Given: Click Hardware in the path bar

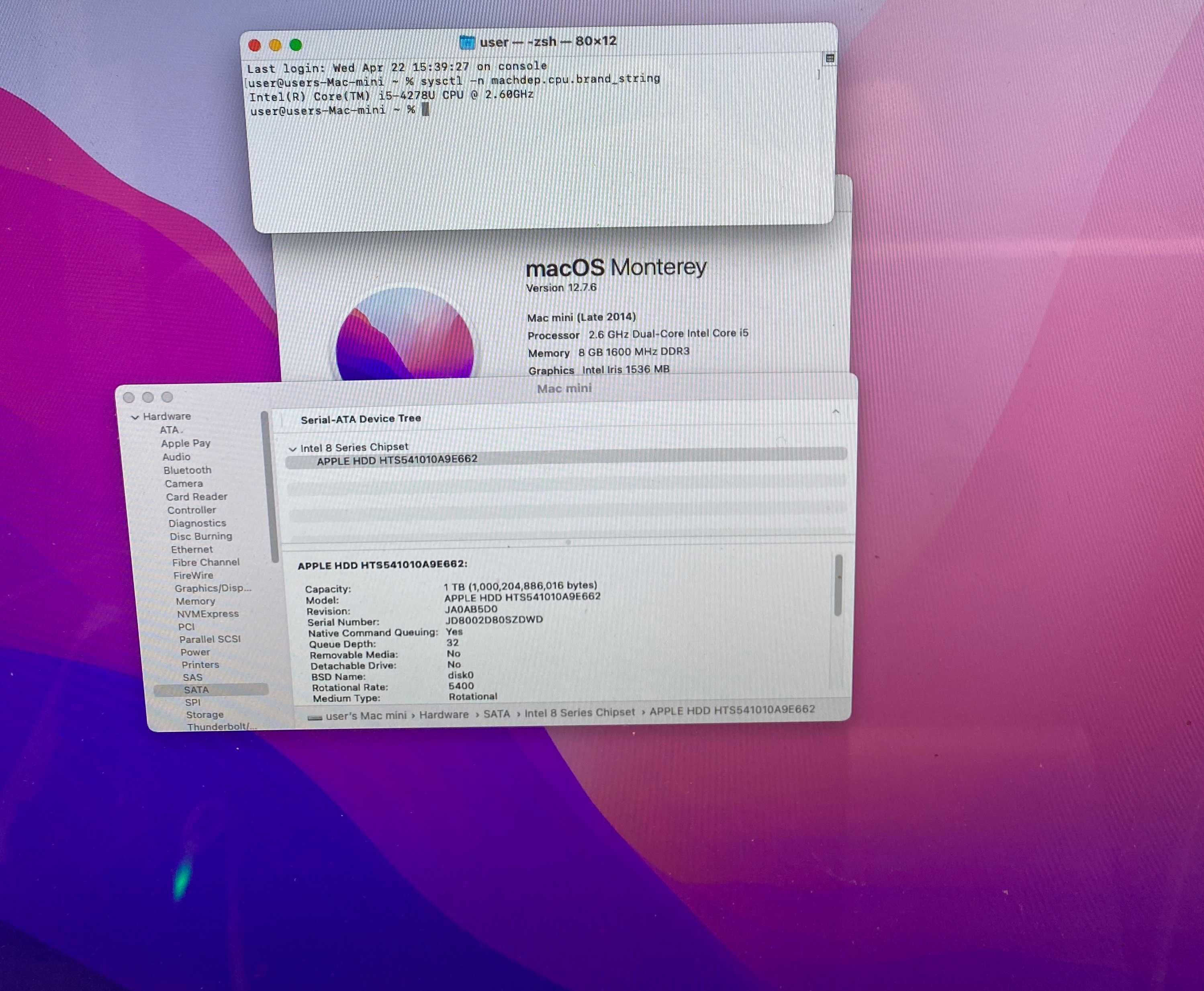Looking at the screenshot, I should click(x=444, y=714).
